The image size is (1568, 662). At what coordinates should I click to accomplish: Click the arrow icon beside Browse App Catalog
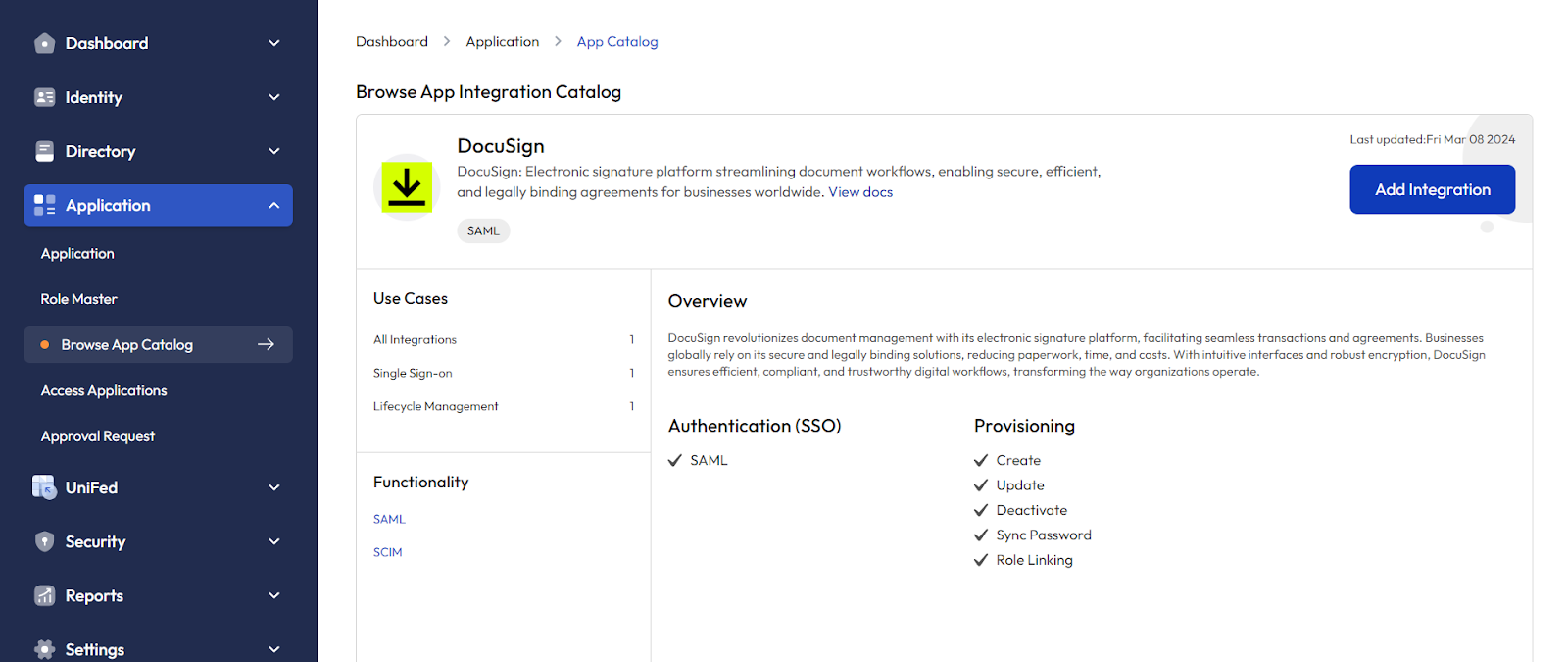point(266,344)
